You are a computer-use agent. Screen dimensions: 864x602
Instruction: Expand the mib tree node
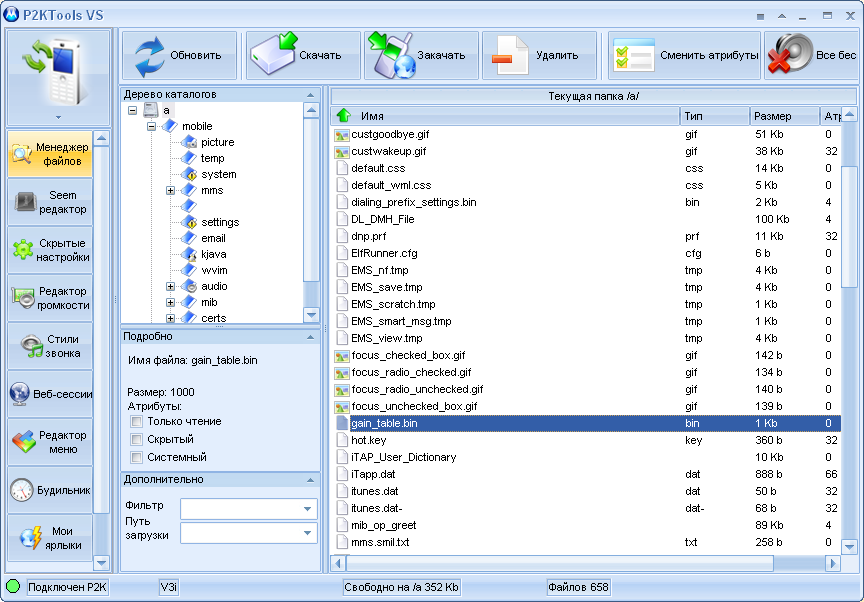[170, 302]
